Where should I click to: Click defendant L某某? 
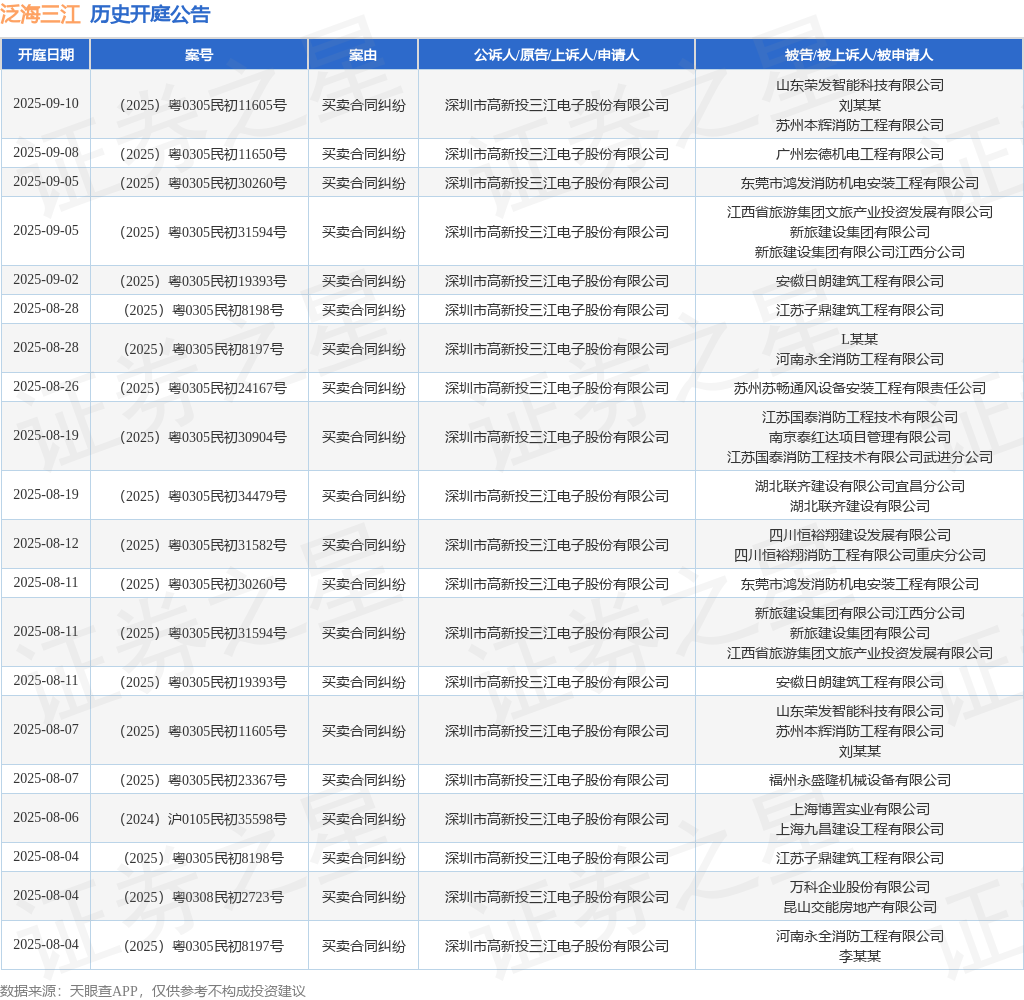pos(859,339)
